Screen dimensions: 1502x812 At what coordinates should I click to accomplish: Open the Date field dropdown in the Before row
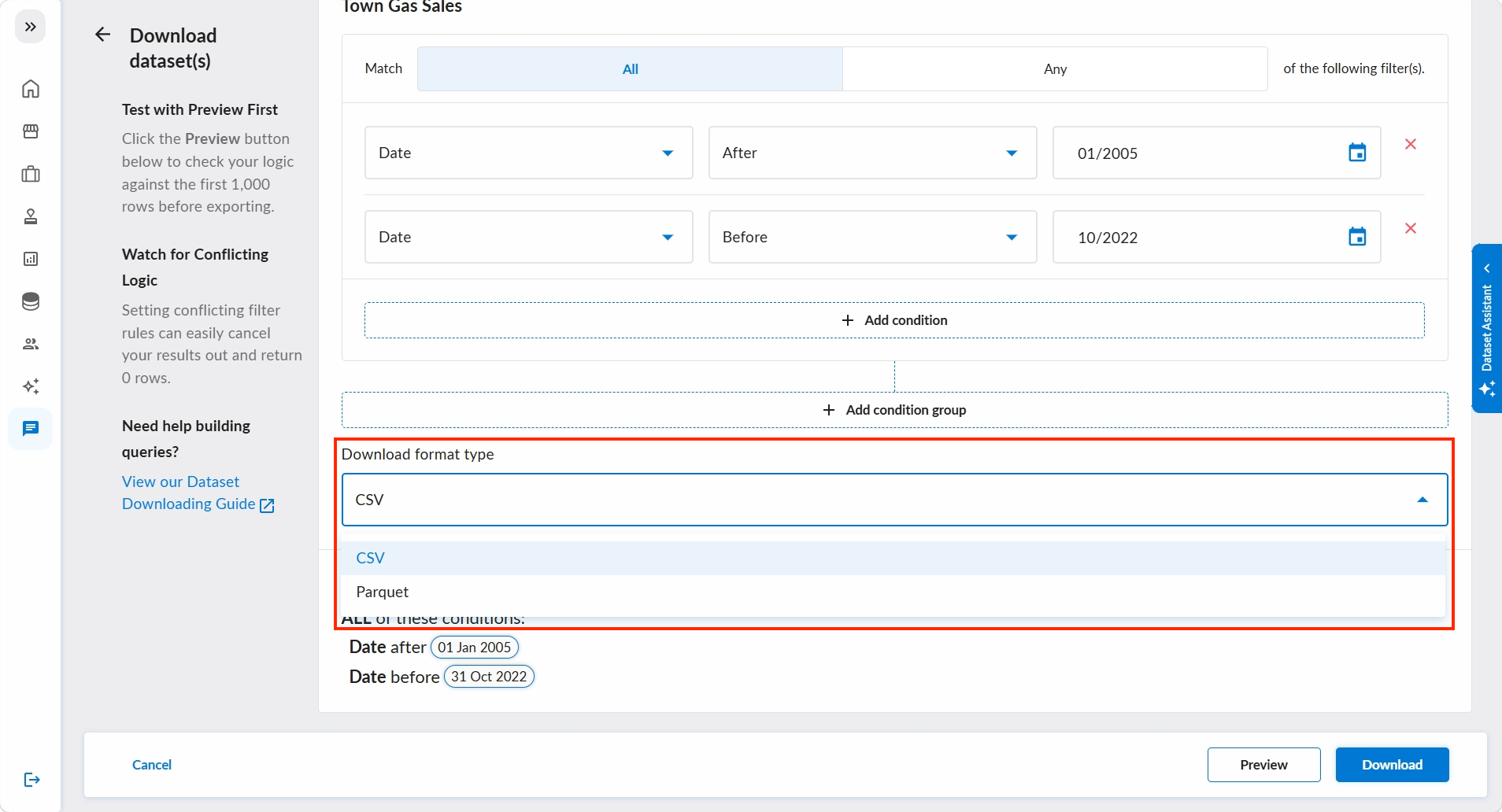coord(528,237)
